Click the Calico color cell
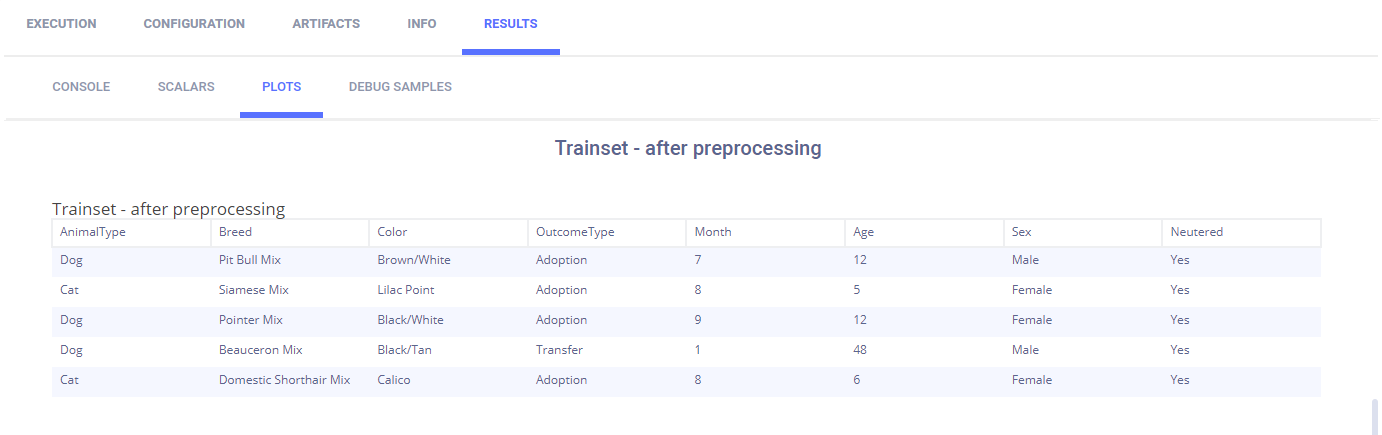1382x435 pixels. (394, 380)
